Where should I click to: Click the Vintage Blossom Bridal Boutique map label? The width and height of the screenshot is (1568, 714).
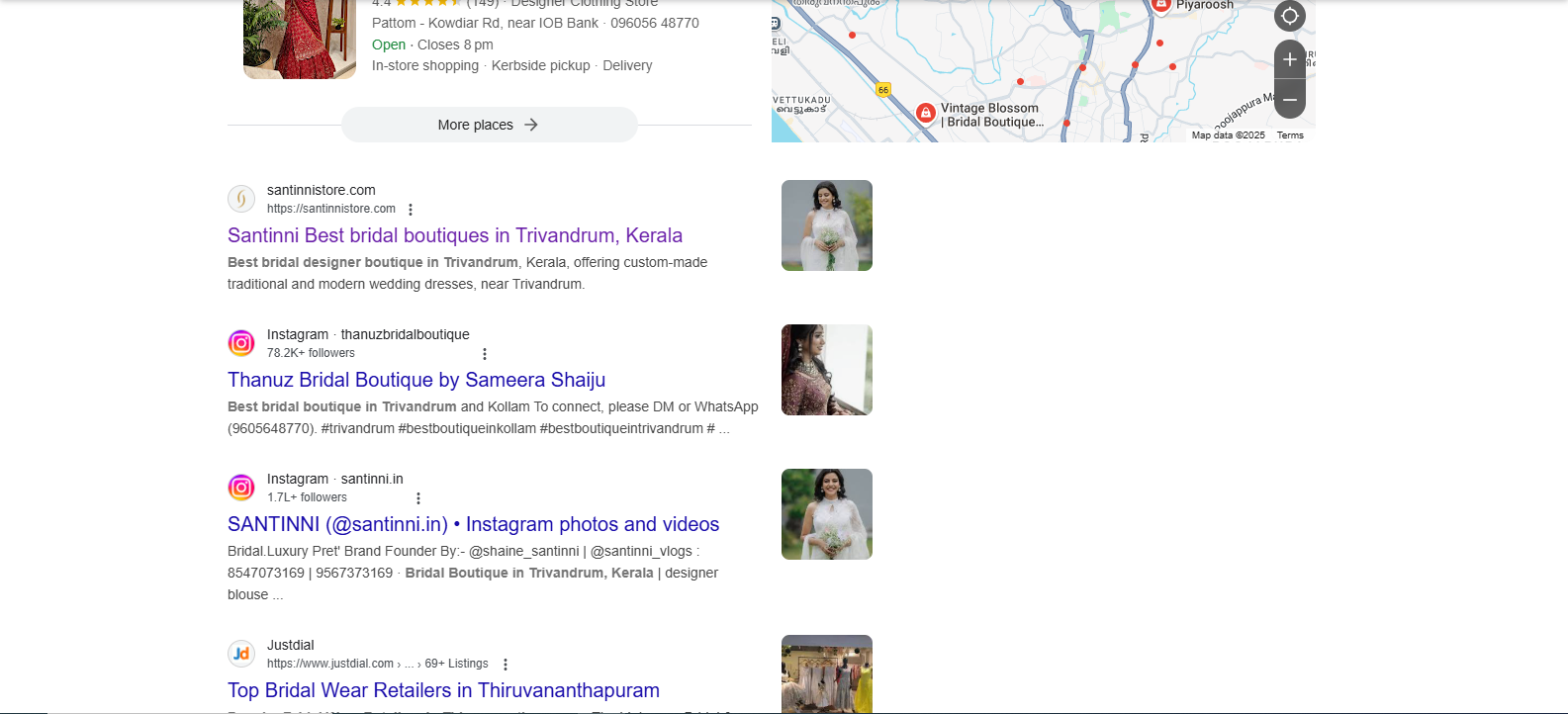[x=992, y=115]
